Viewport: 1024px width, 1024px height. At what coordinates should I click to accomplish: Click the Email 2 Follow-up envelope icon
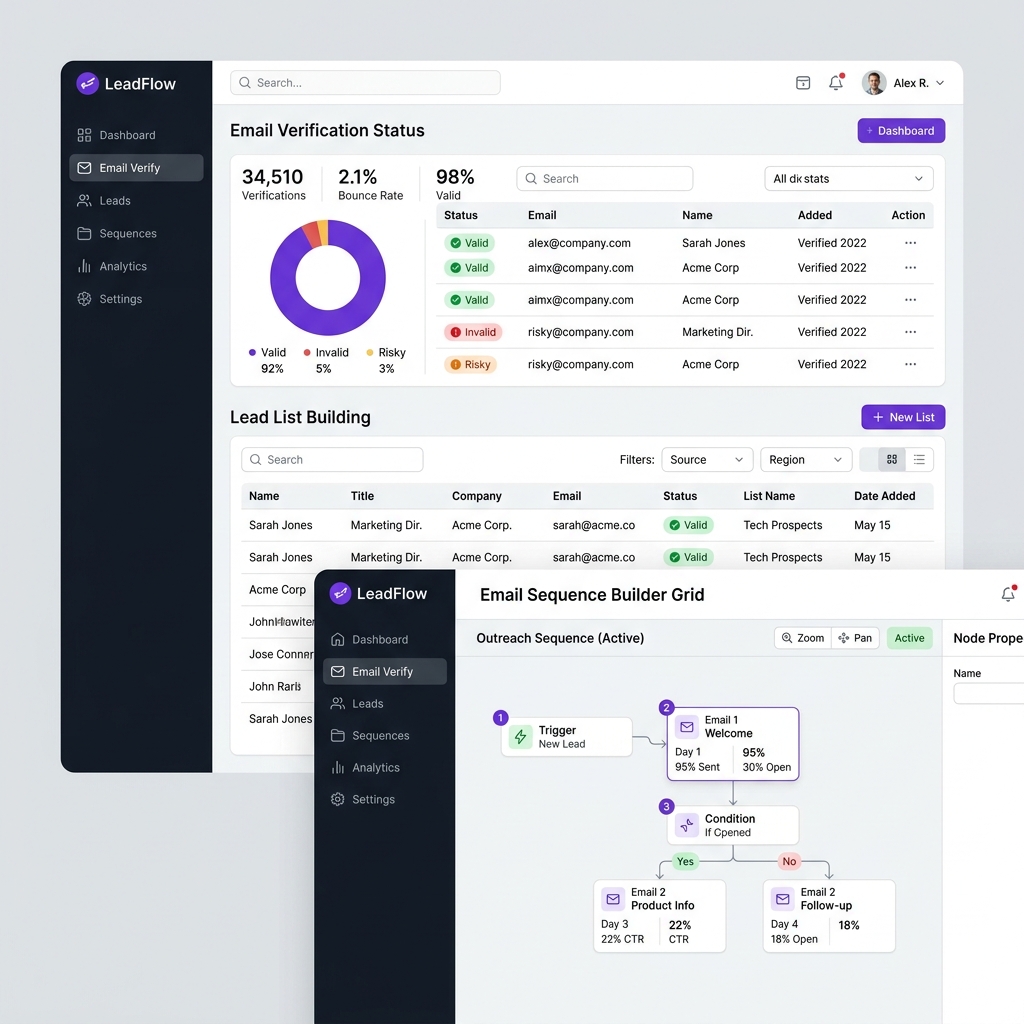click(783, 899)
